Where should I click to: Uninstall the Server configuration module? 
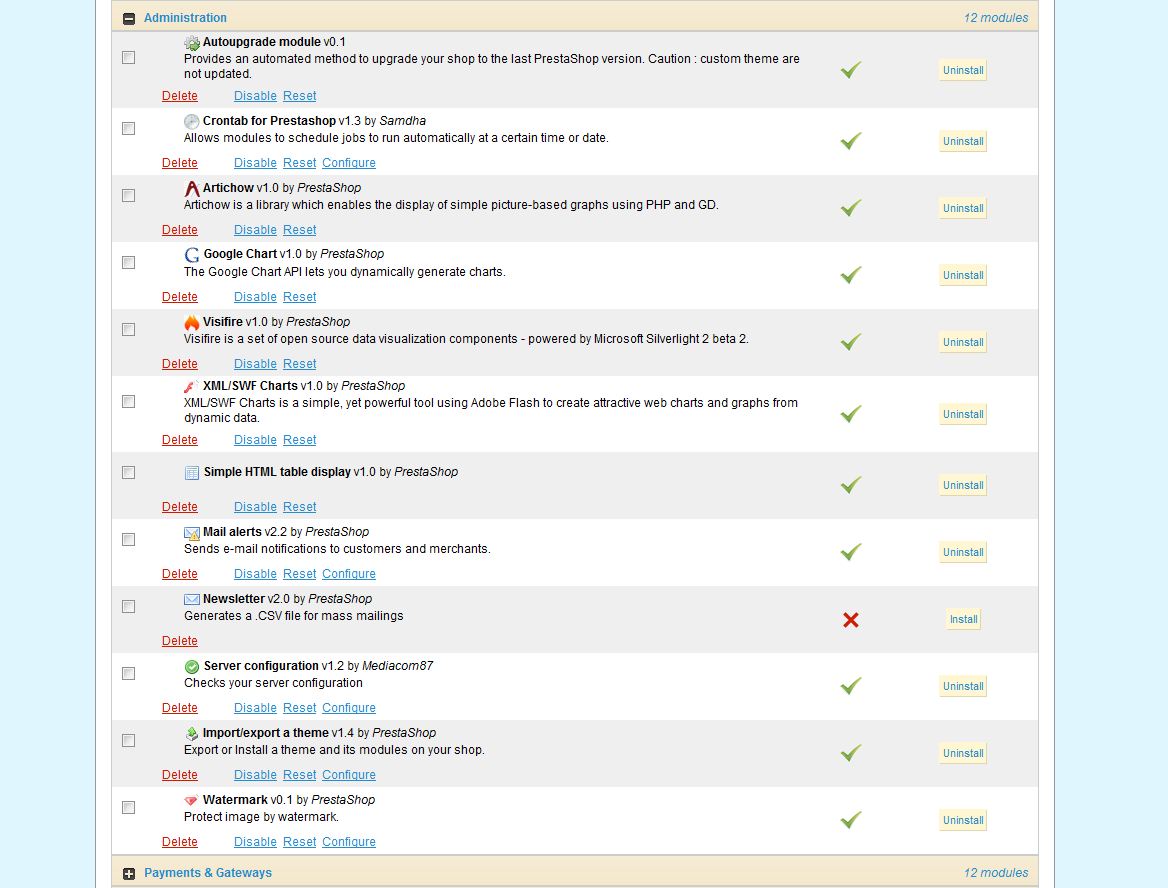click(963, 686)
